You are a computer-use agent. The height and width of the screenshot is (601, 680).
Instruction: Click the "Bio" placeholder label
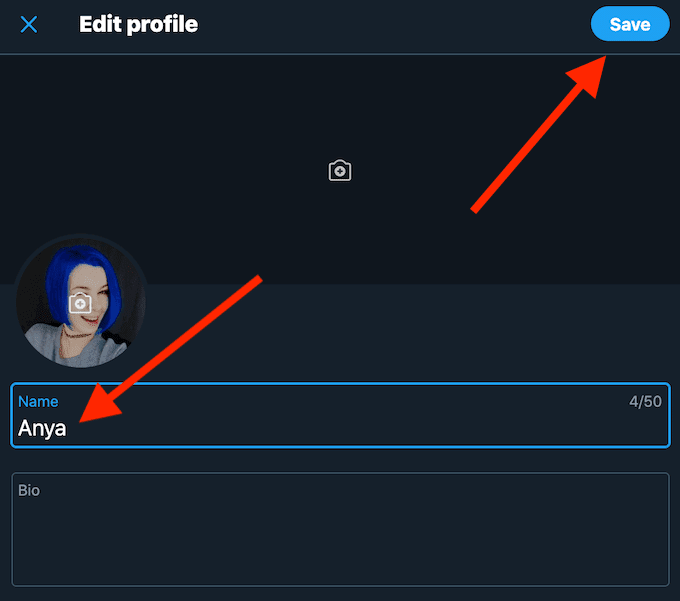coord(29,491)
